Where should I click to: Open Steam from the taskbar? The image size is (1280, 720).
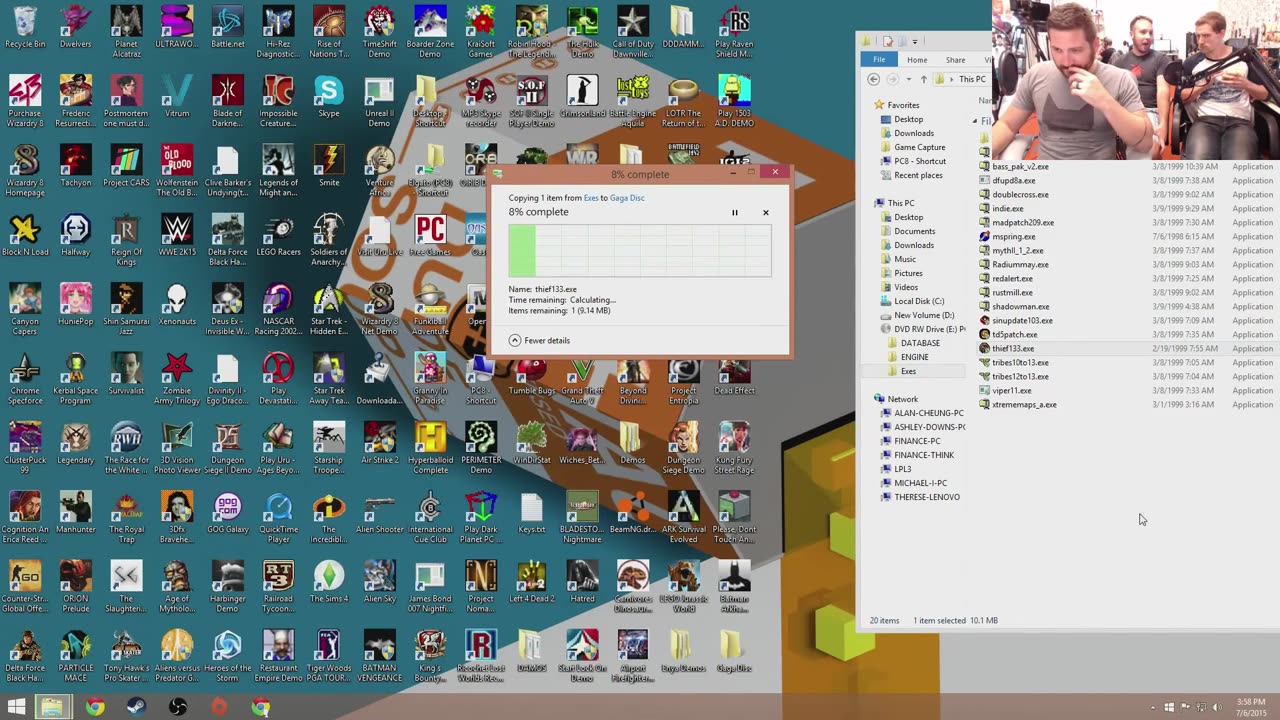pyautogui.click(x=136, y=707)
